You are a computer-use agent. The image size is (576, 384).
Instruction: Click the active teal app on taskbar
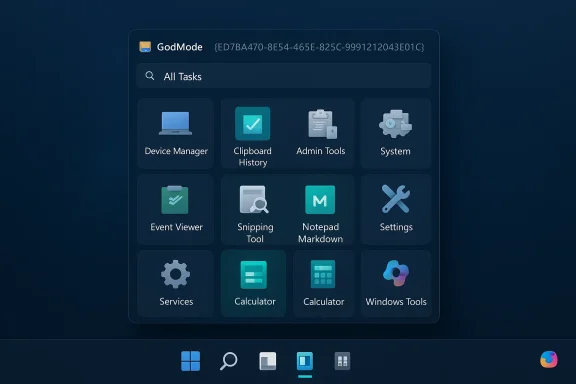click(305, 361)
